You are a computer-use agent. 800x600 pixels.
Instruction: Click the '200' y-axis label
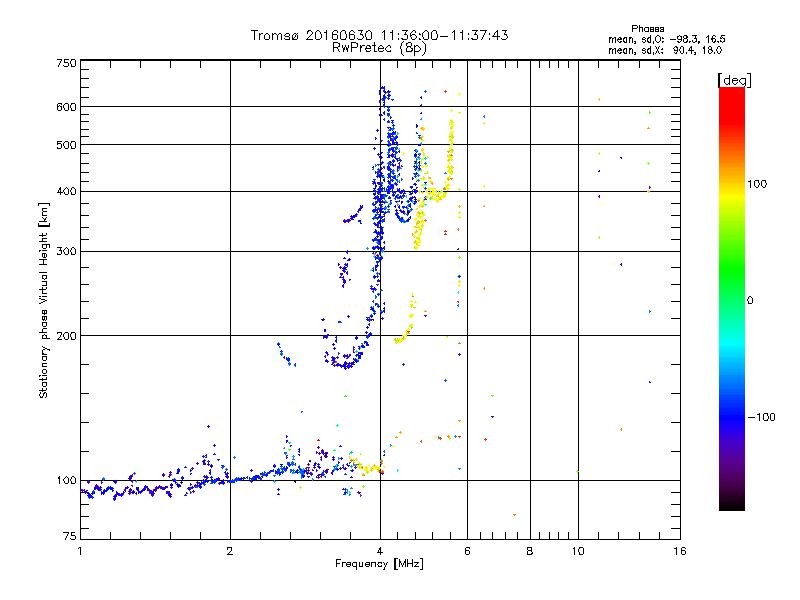[66, 336]
